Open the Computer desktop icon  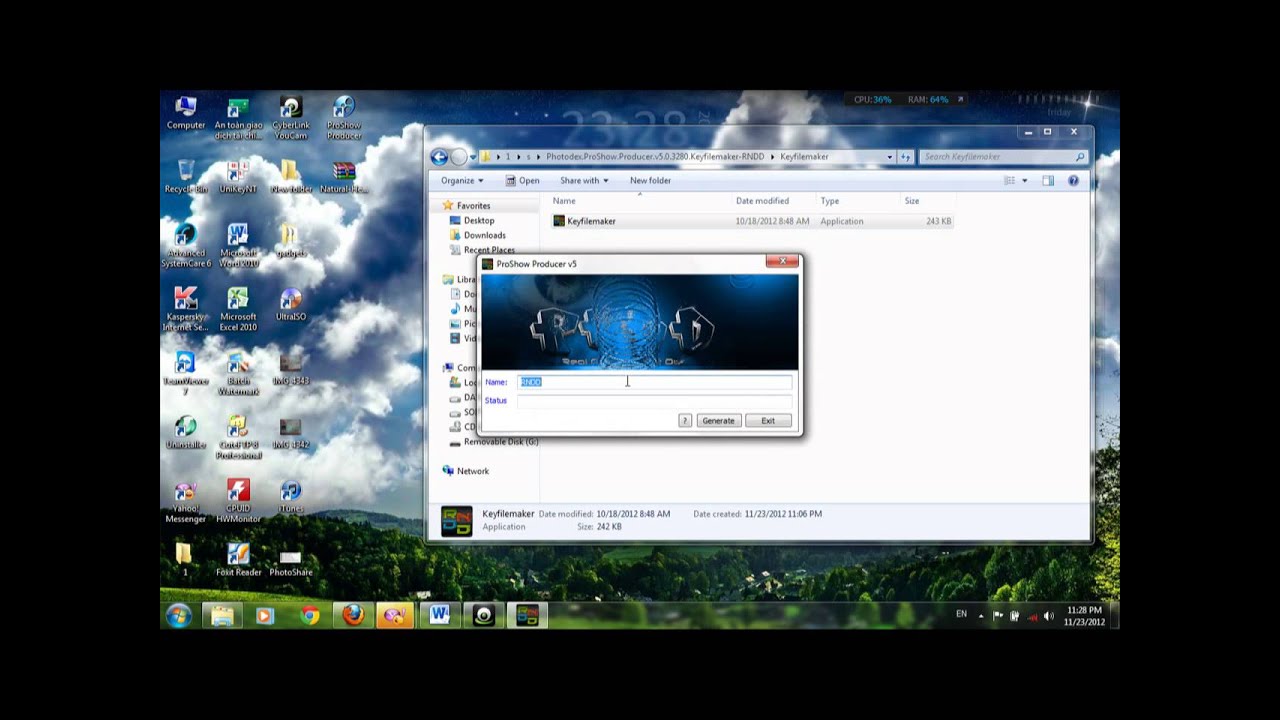[186, 113]
